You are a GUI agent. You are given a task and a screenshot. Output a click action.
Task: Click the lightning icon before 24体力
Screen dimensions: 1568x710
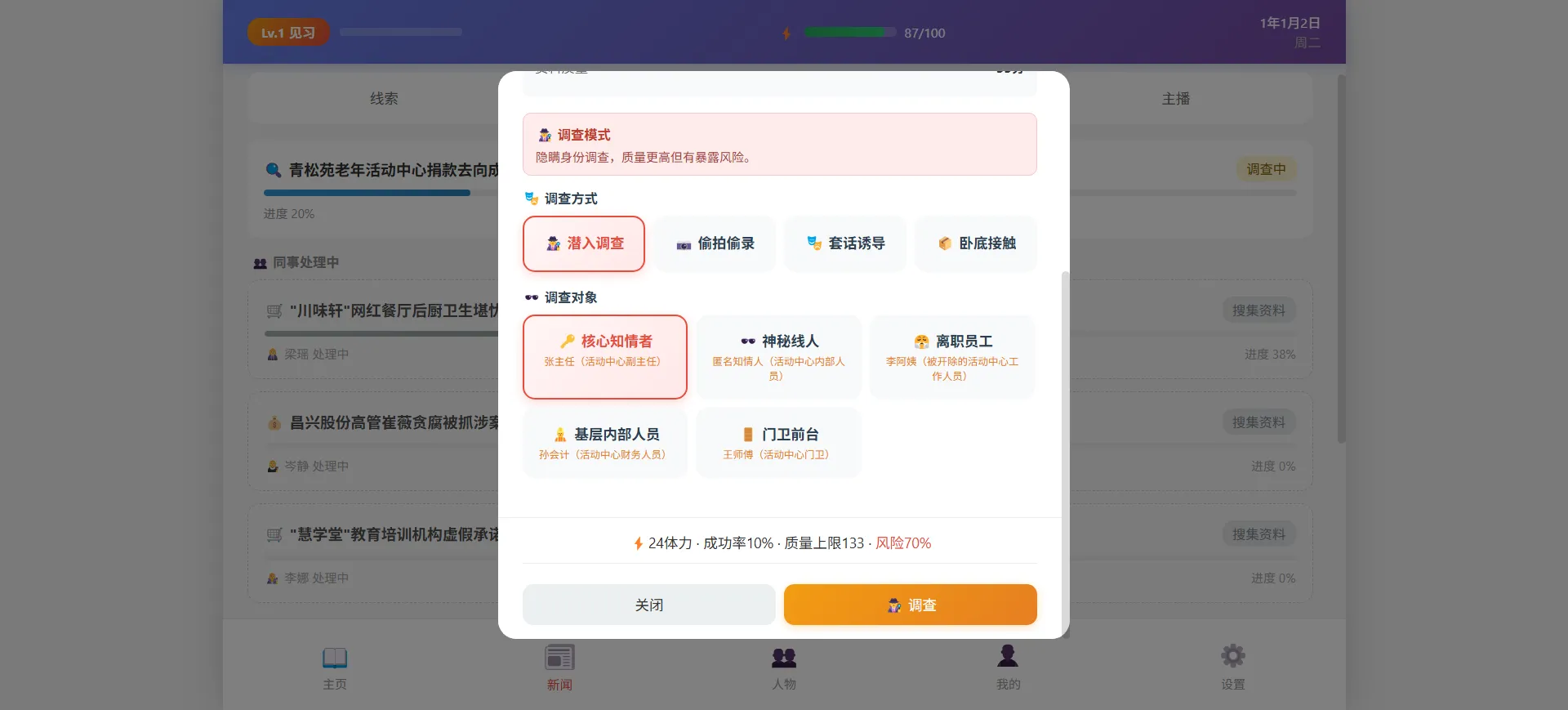(639, 543)
